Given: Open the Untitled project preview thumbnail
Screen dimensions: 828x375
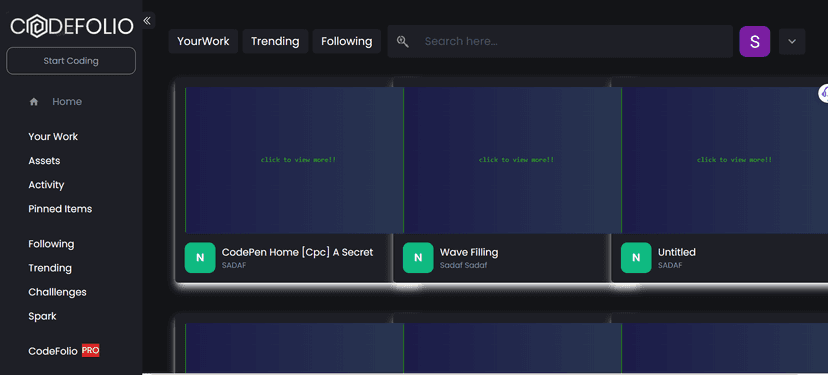Looking at the screenshot, I should click(x=724, y=160).
